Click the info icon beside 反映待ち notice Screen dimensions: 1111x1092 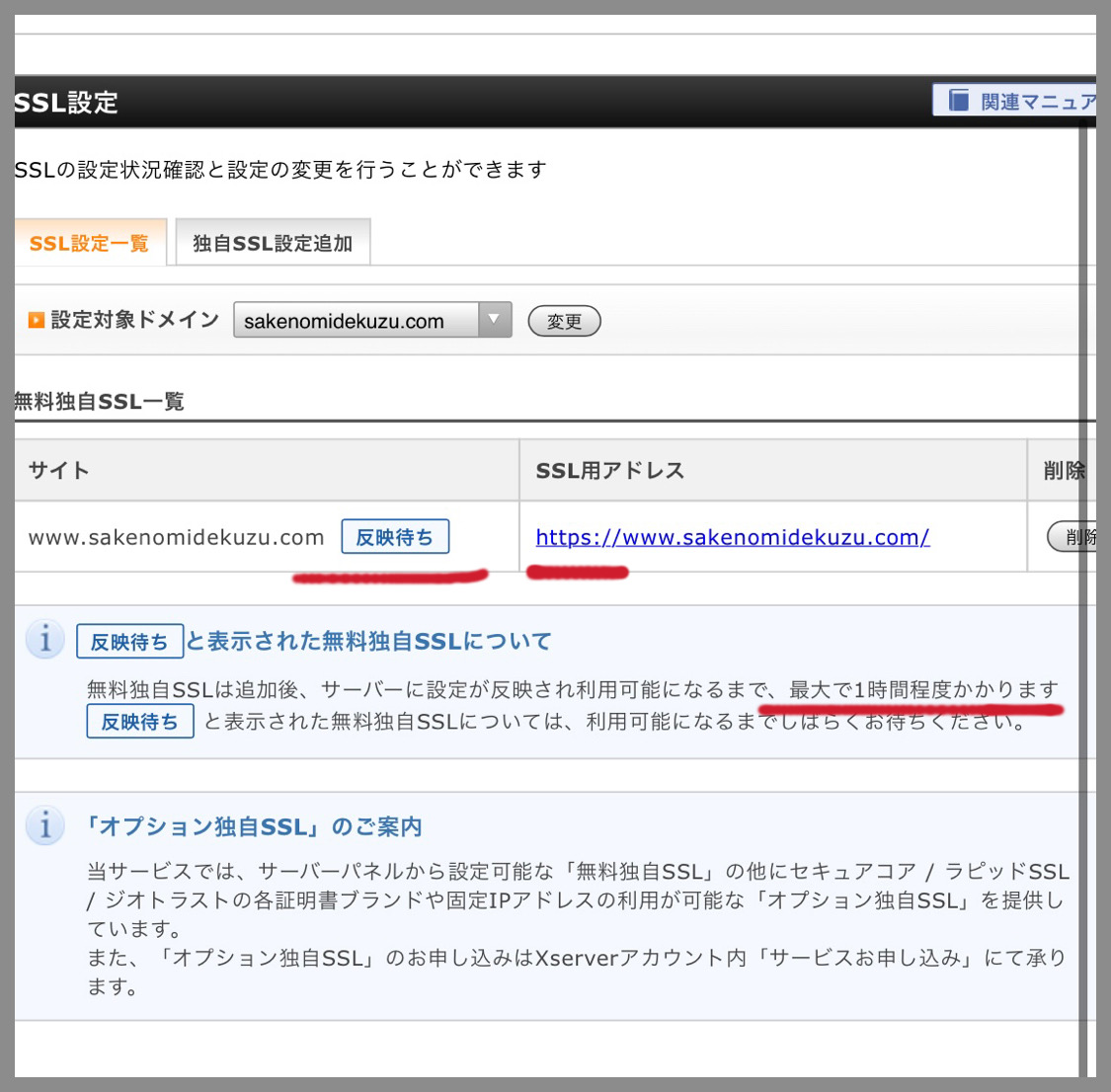point(45,640)
